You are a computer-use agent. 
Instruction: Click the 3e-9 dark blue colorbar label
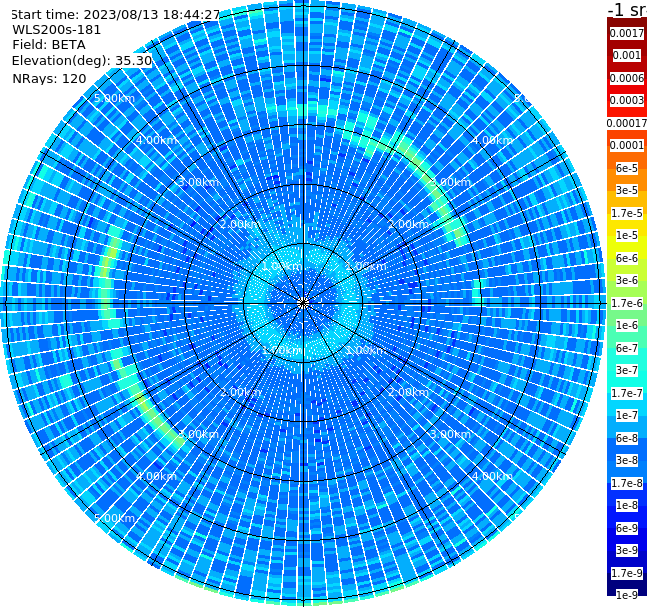point(626,550)
